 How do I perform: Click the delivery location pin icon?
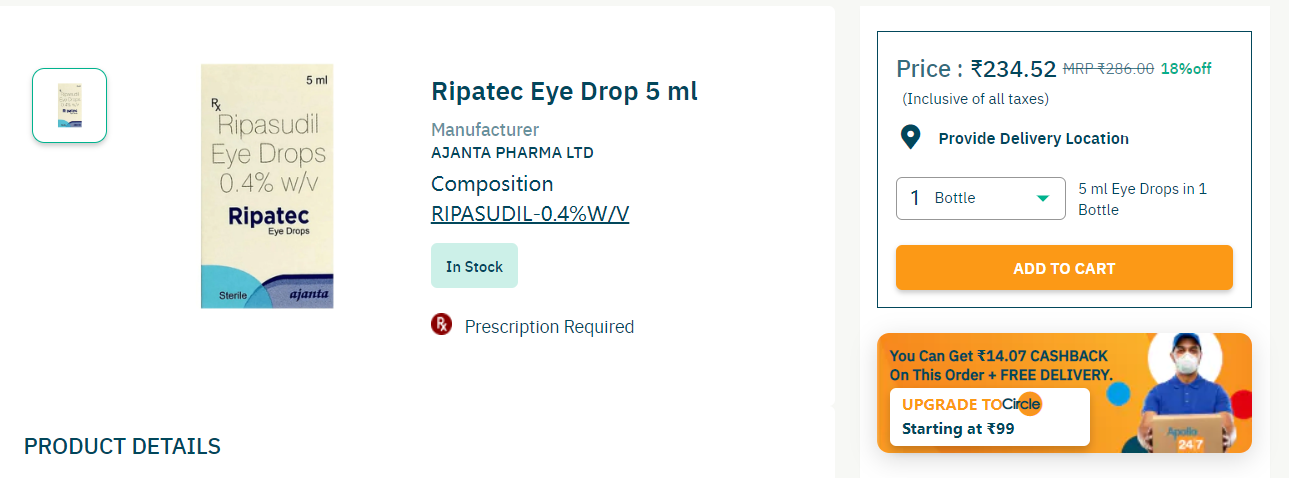(x=910, y=138)
